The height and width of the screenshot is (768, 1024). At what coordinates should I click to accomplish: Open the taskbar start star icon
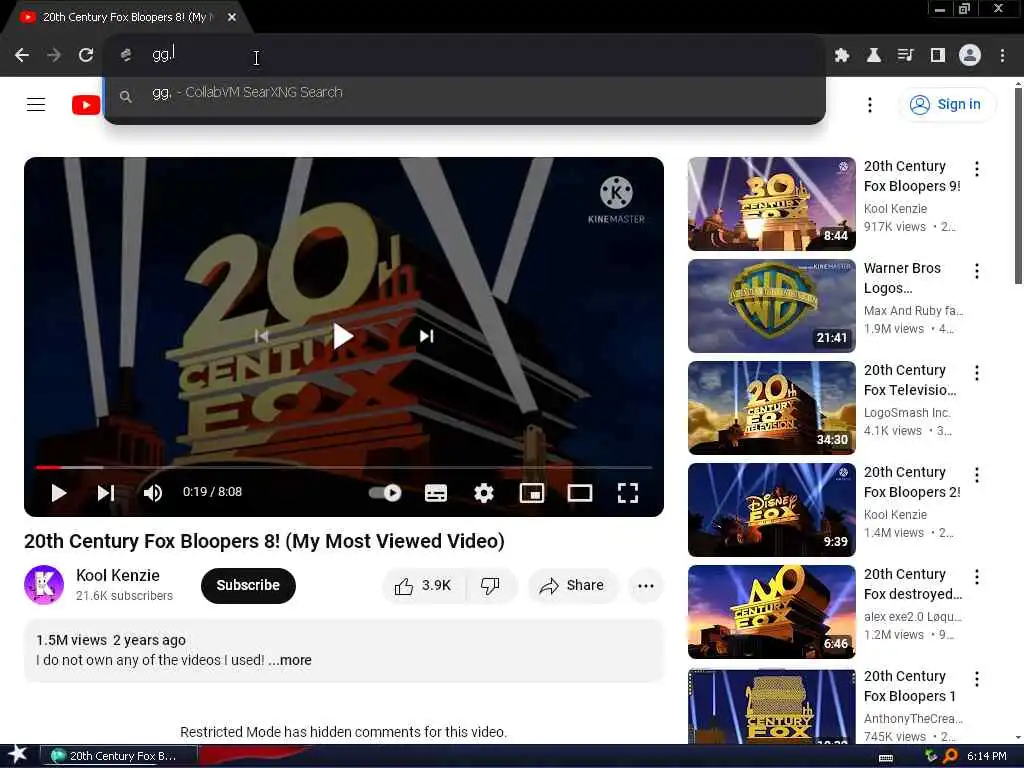[x=16, y=755]
